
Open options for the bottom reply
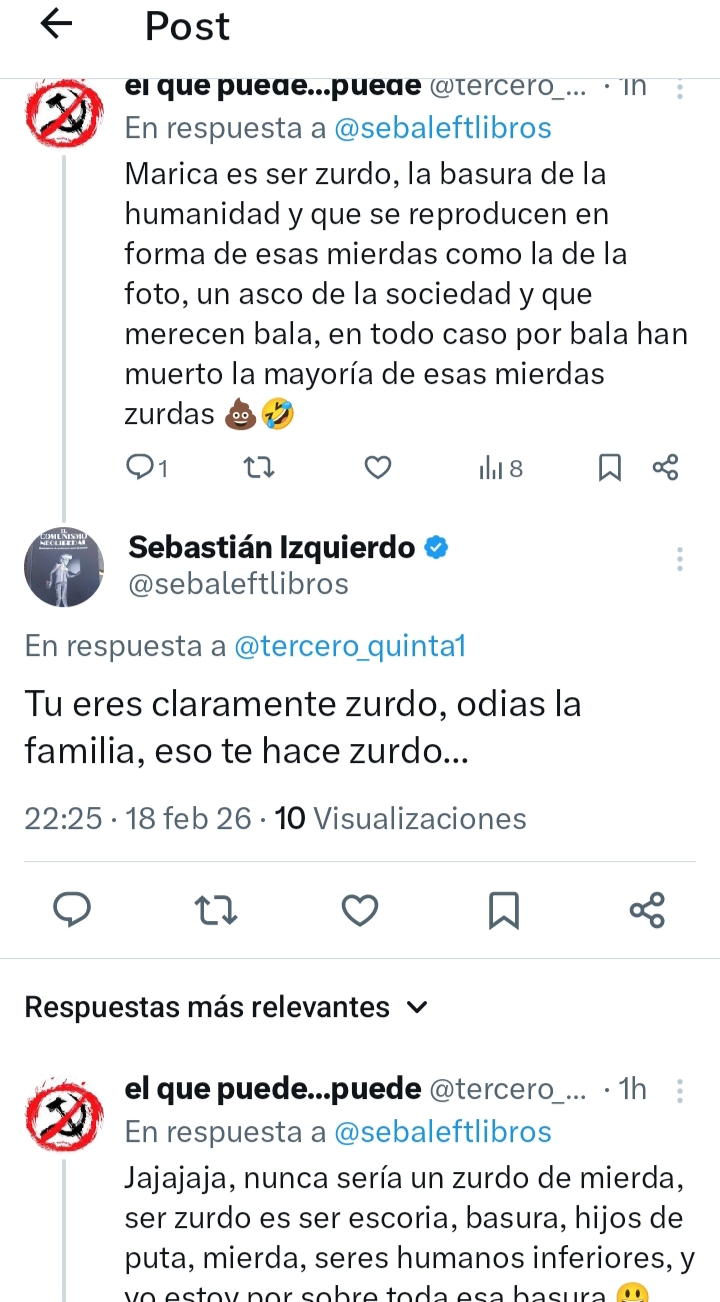680,1090
